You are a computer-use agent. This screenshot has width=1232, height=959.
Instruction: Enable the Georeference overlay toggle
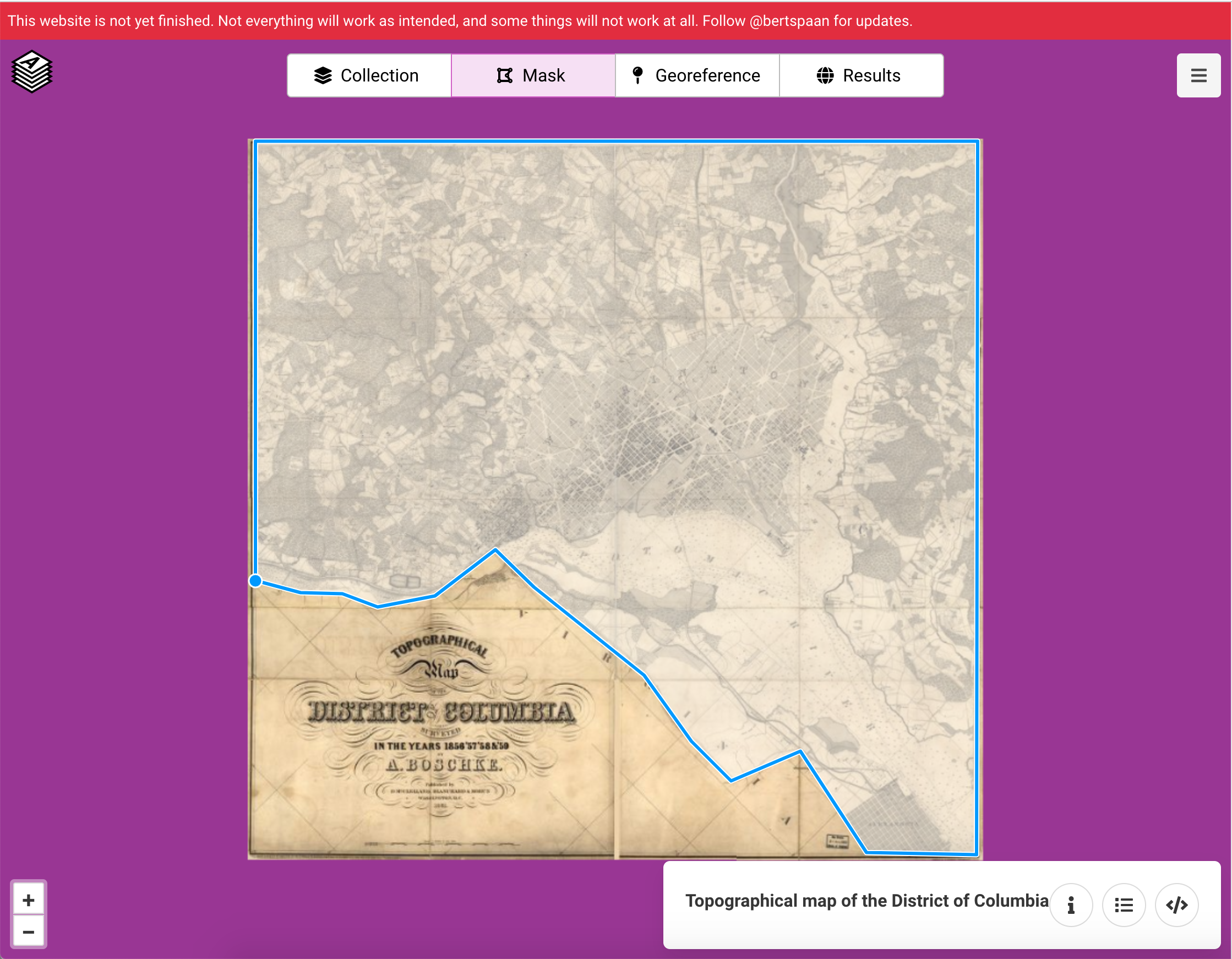pyautogui.click(x=696, y=74)
